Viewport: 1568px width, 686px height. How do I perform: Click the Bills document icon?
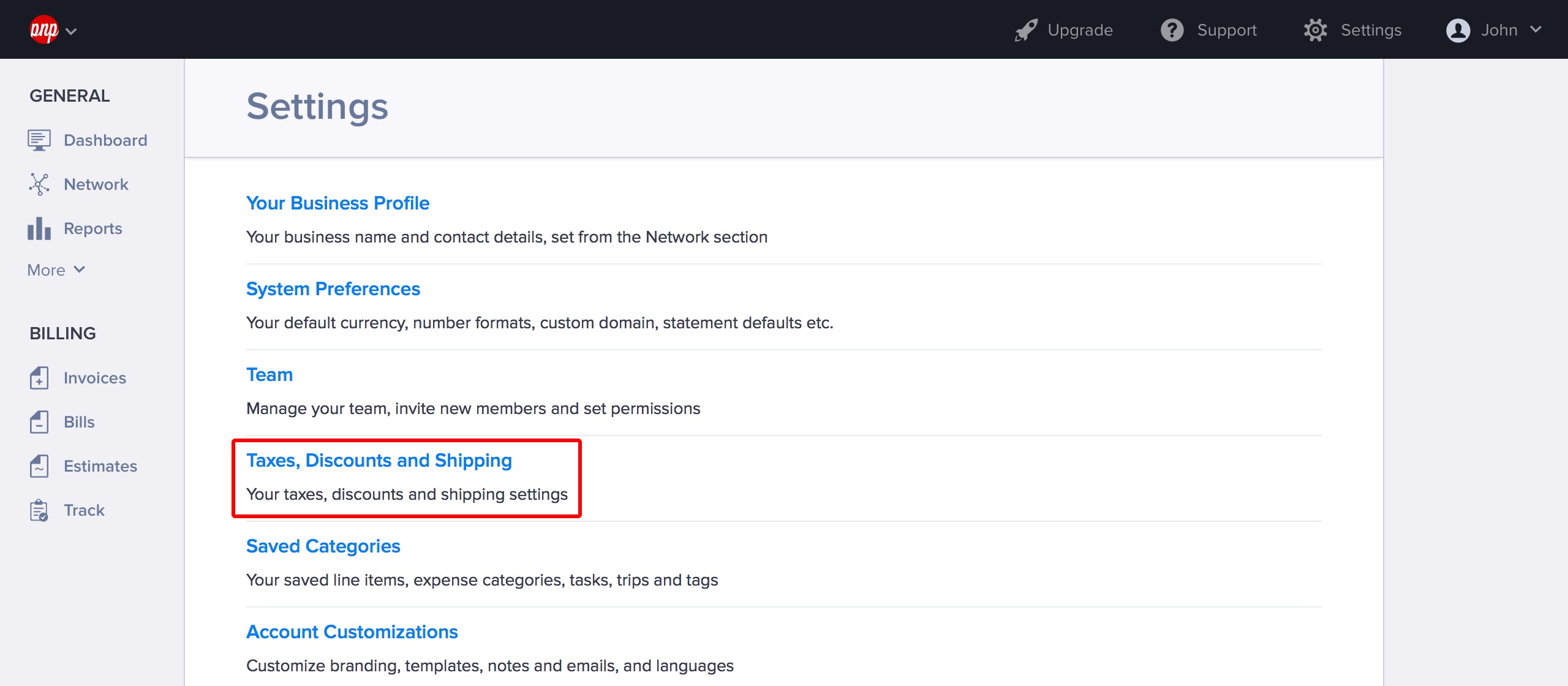[x=39, y=422]
